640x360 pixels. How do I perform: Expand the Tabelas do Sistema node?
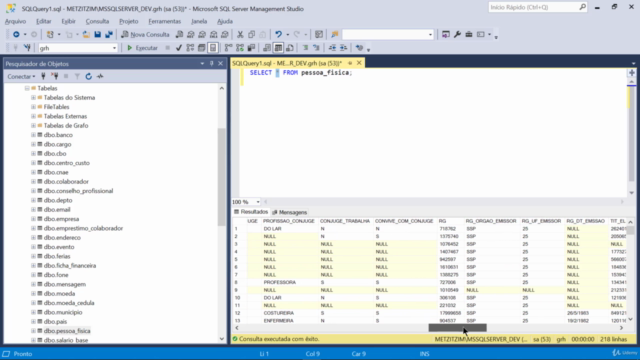(33, 98)
